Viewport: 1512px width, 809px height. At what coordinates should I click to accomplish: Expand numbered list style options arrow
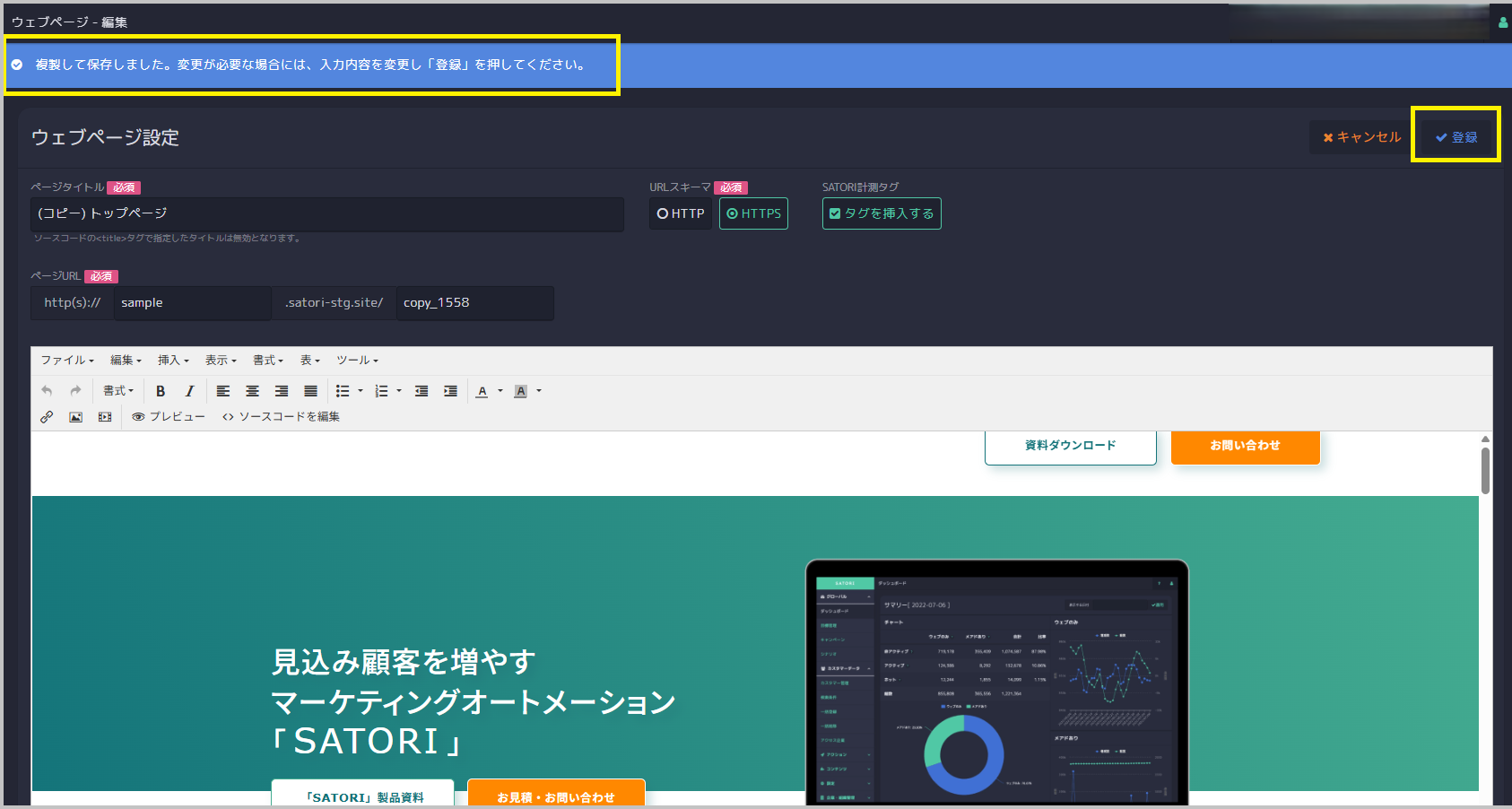click(399, 391)
